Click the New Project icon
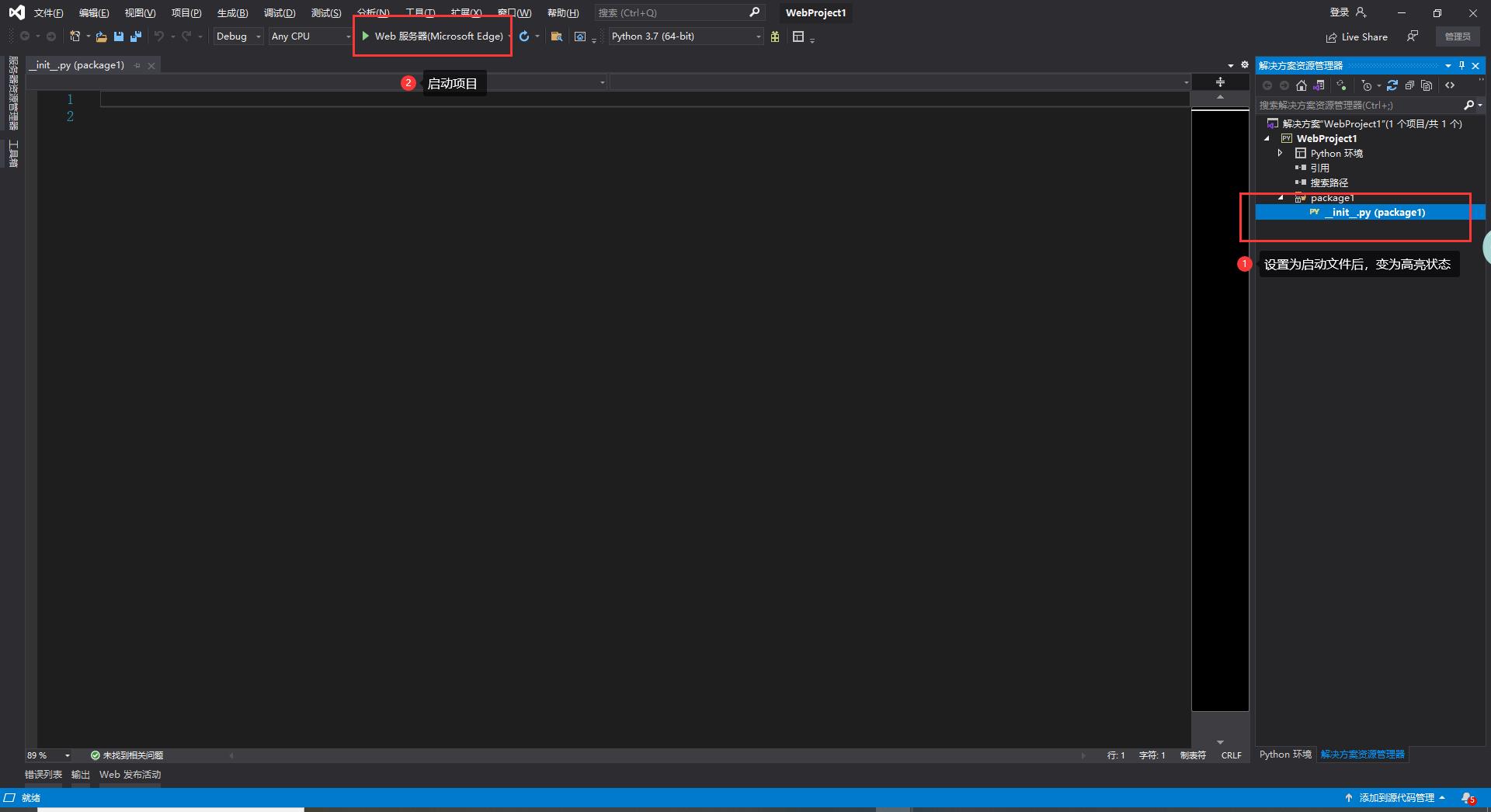The width and height of the screenshot is (1491, 812). [75, 36]
